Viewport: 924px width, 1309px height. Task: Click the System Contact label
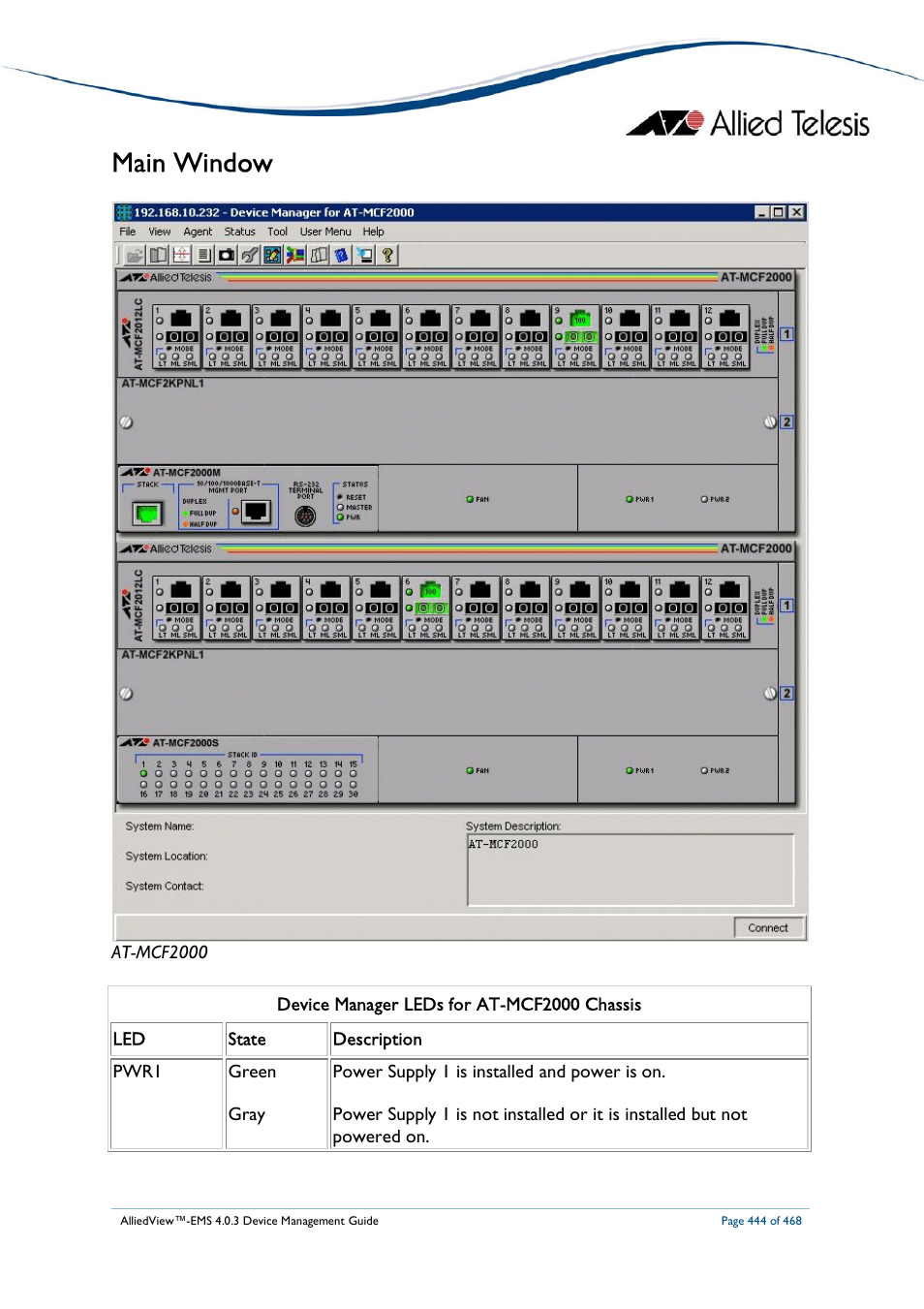[x=165, y=887]
